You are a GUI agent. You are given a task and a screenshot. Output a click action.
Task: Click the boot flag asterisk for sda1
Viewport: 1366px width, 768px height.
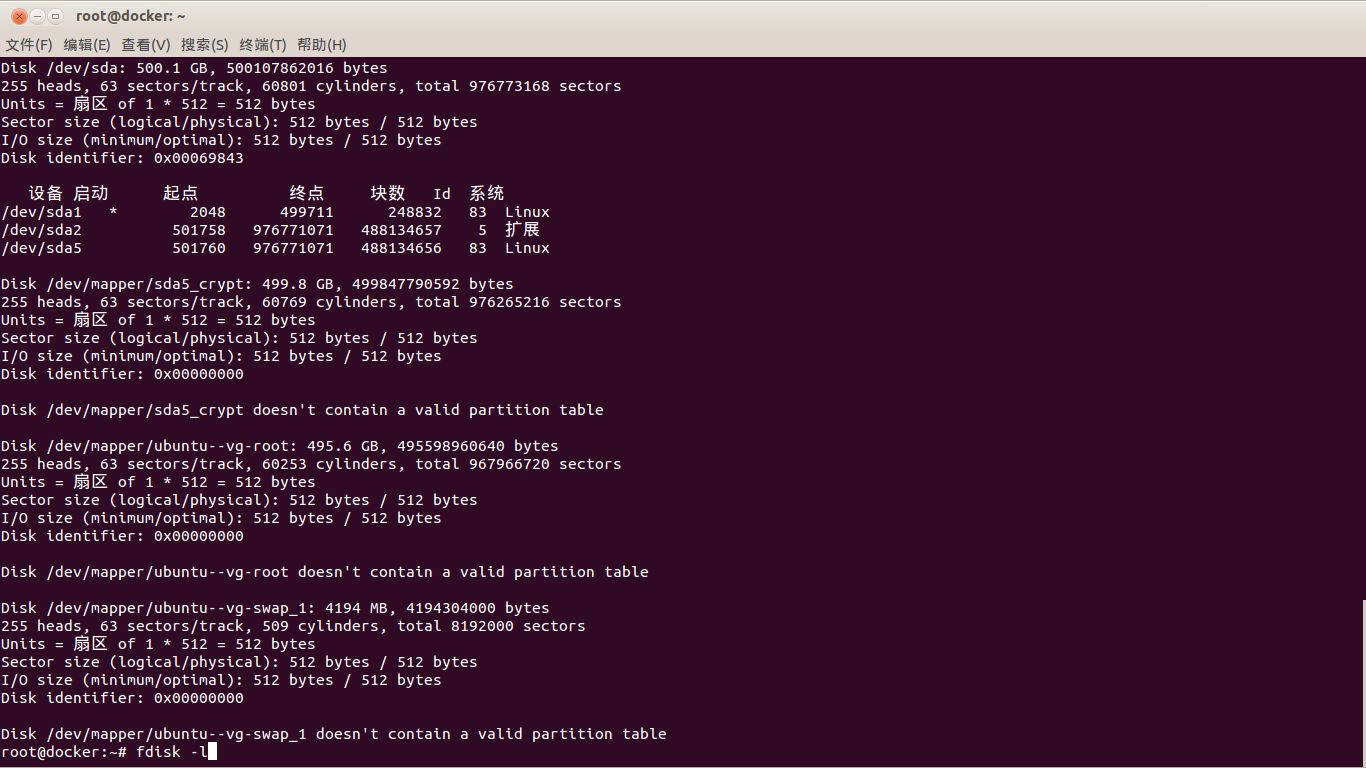tap(113, 212)
